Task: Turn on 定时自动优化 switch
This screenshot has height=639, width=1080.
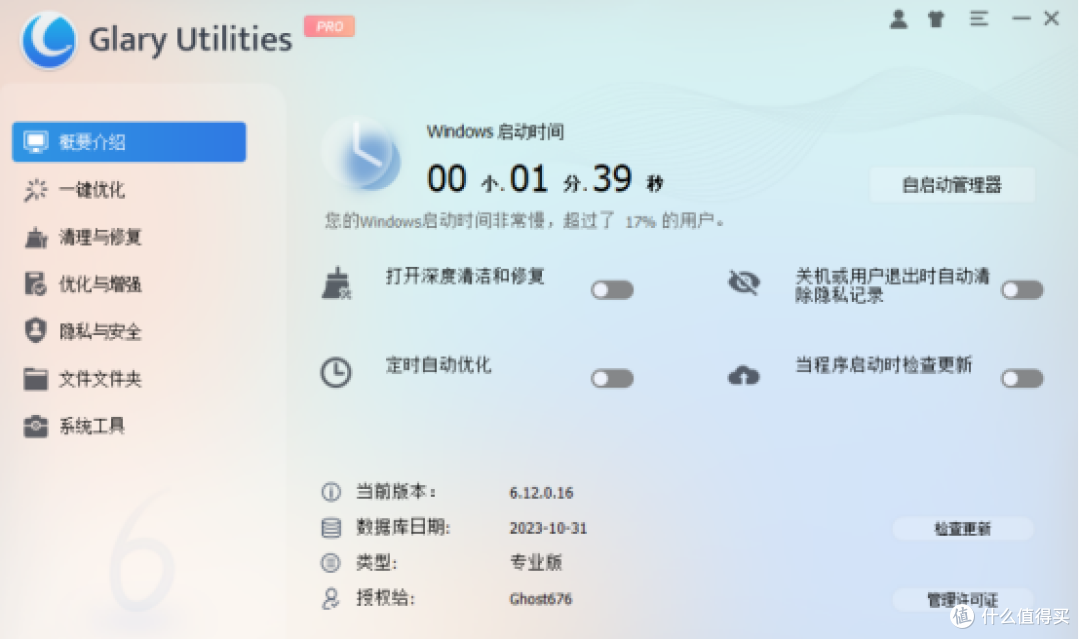Action: click(612, 378)
